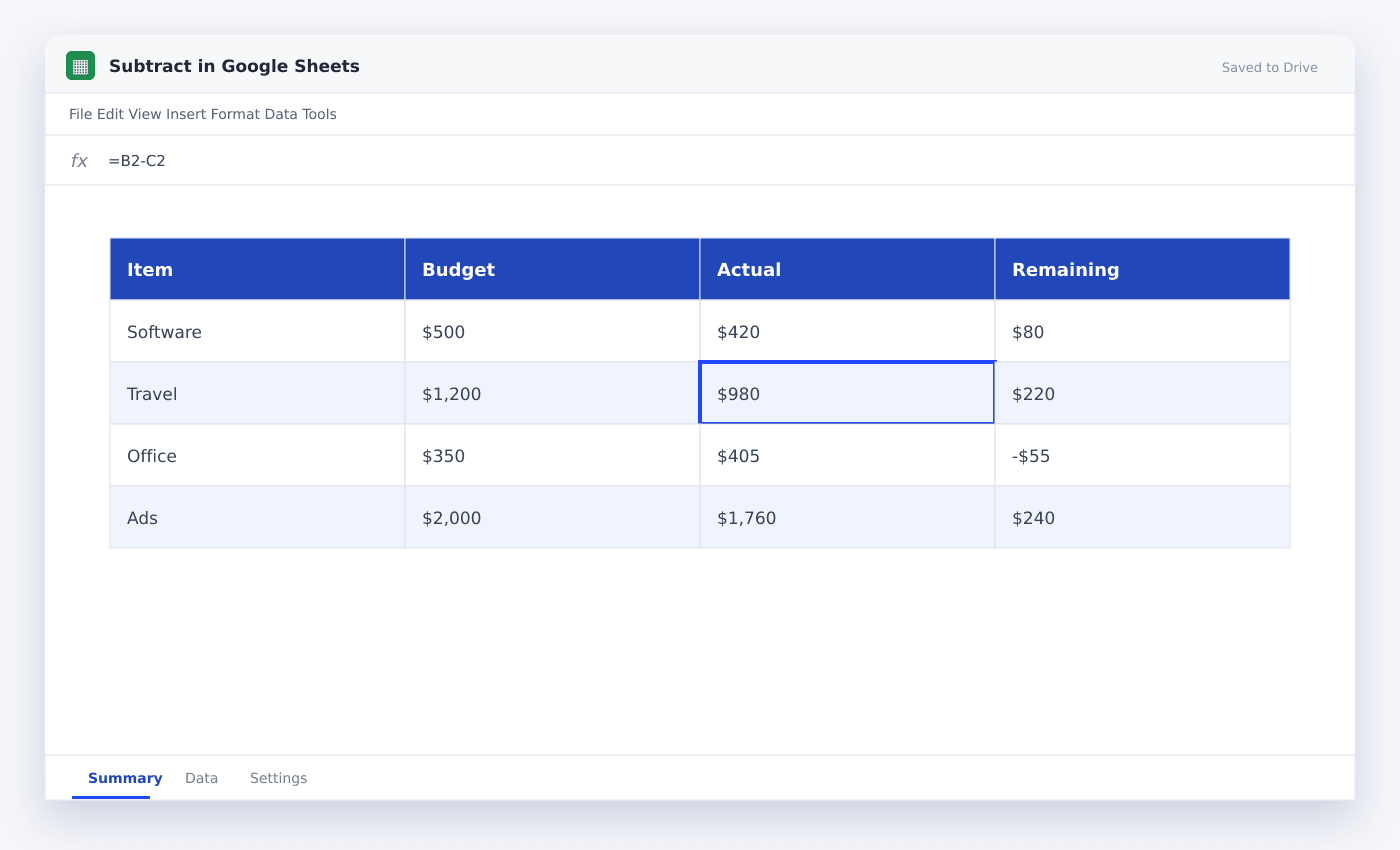
Task: Click the document title Subtract in Google Sheets
Action: pos(234,66)
